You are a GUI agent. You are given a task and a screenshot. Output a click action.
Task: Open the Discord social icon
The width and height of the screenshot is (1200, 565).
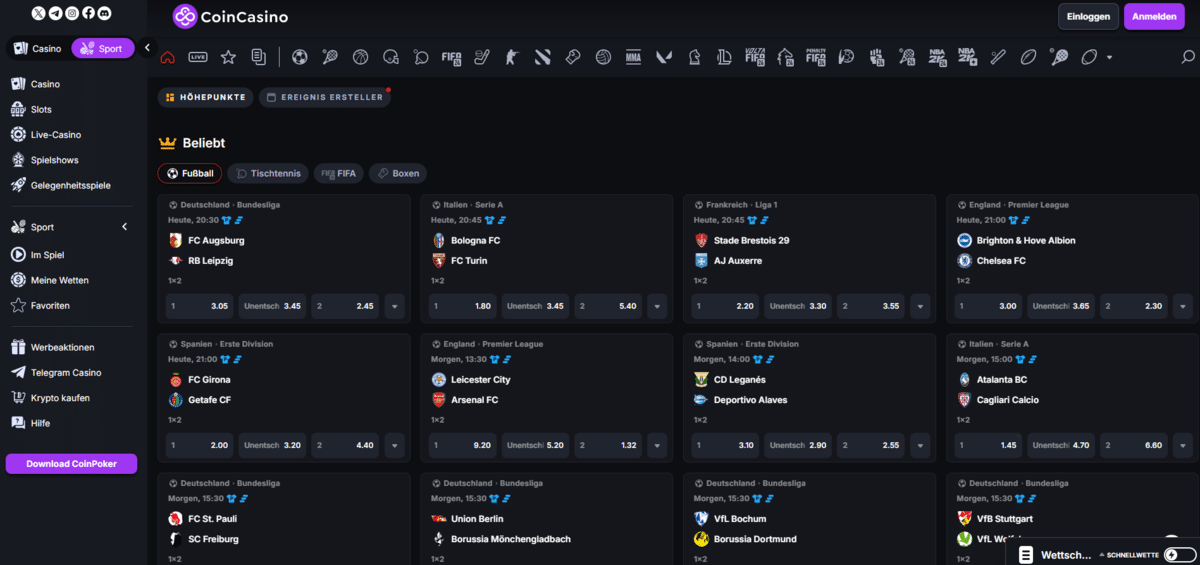tap(105, 13)
